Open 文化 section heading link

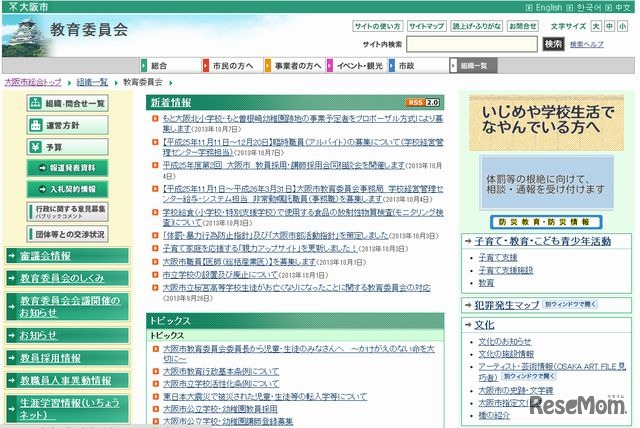[x=484, y=325]
